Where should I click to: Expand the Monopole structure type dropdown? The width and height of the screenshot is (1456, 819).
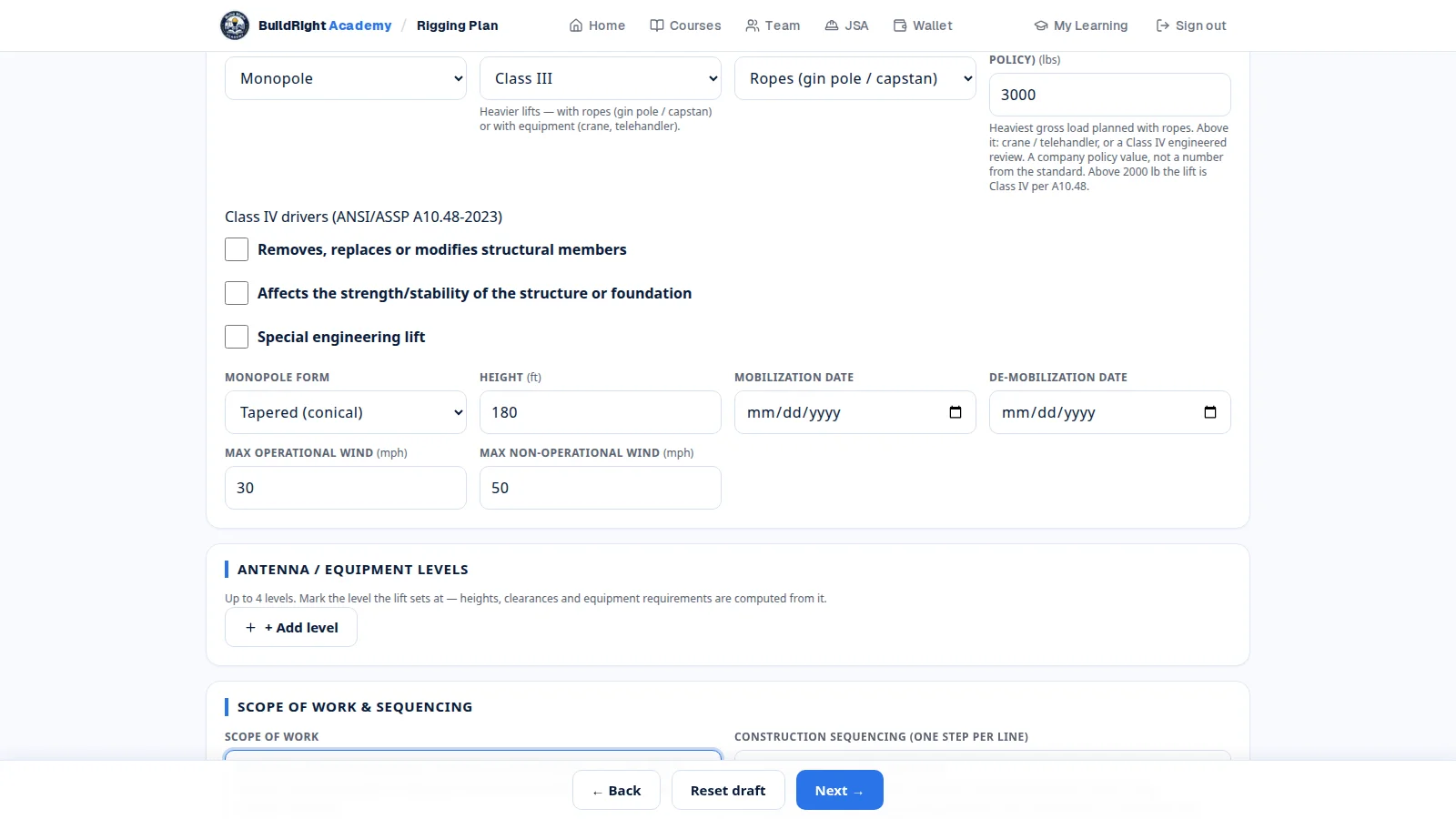click(346, 78)
